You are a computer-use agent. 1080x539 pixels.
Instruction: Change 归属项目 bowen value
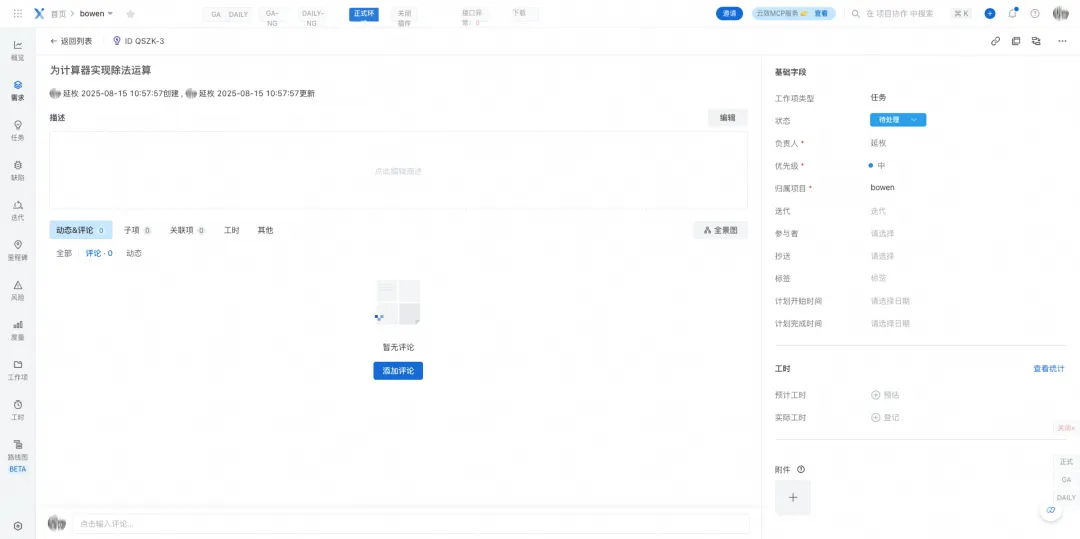(x=882, y=187)
